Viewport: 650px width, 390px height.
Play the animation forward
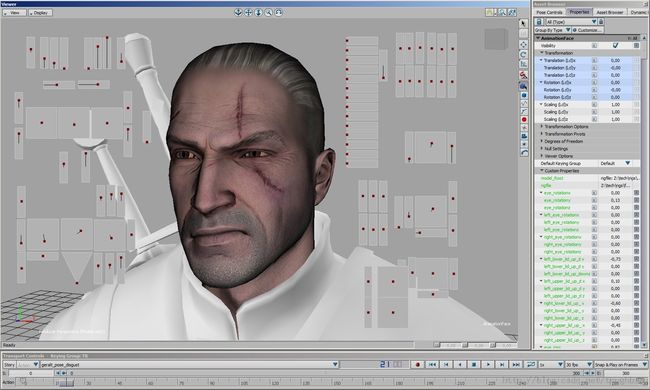(488, 364)
